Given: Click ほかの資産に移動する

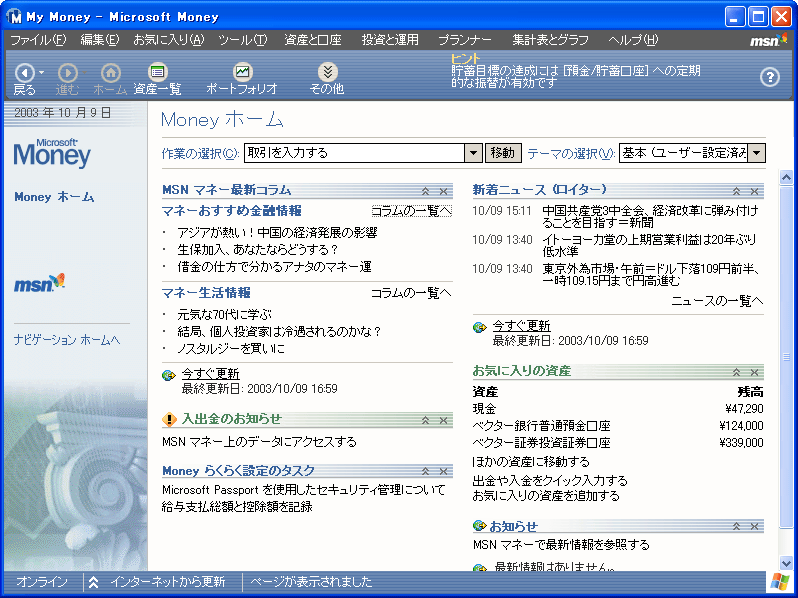Looking at the screenshot, I should [x=531, y=462].
